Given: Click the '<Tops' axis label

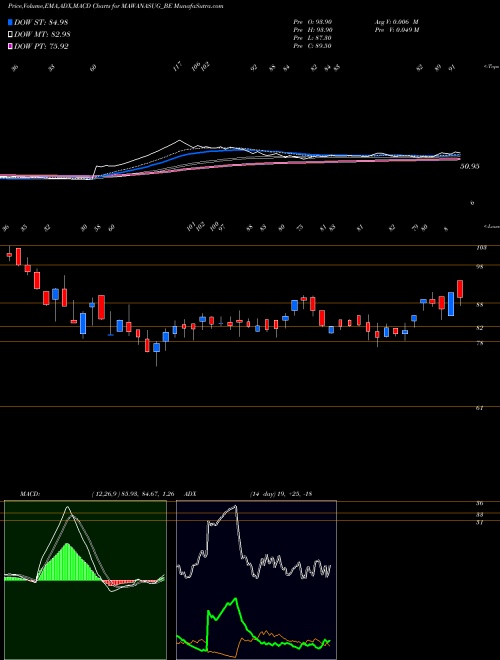Looking at the screenshot, I should [491, 67].
